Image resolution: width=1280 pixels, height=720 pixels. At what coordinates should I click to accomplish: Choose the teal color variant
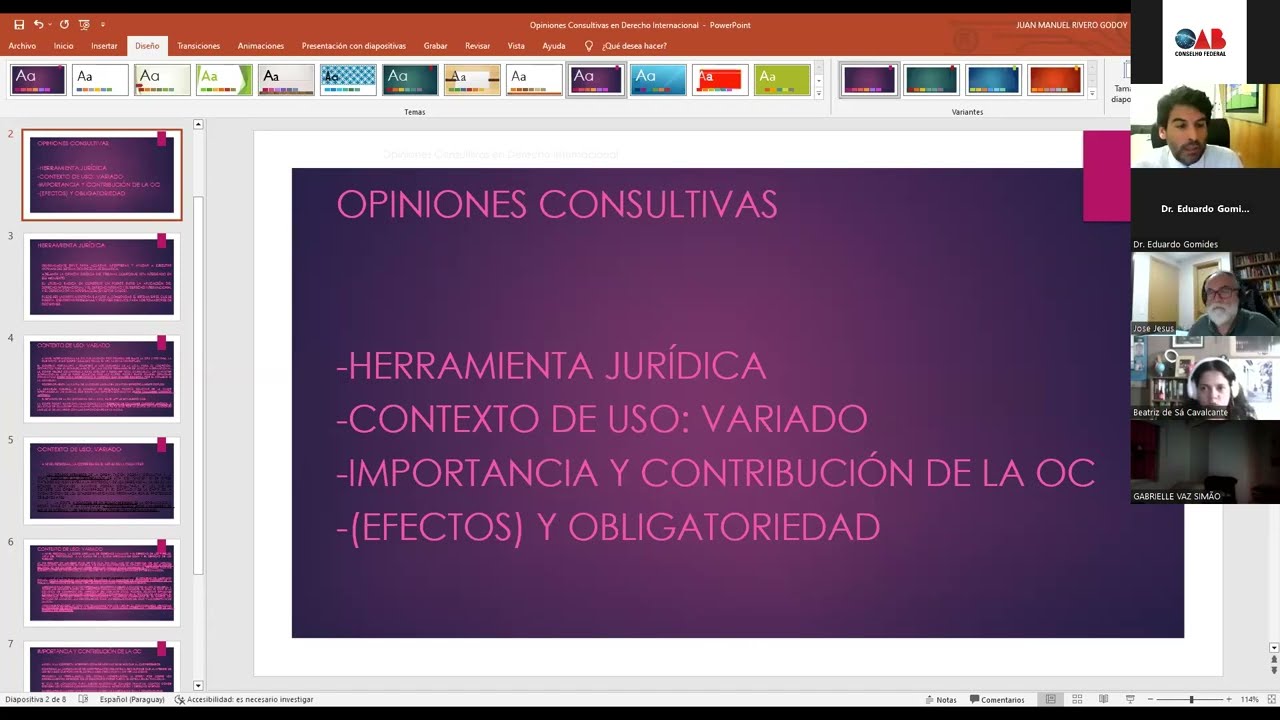click(x=931, y=80)
